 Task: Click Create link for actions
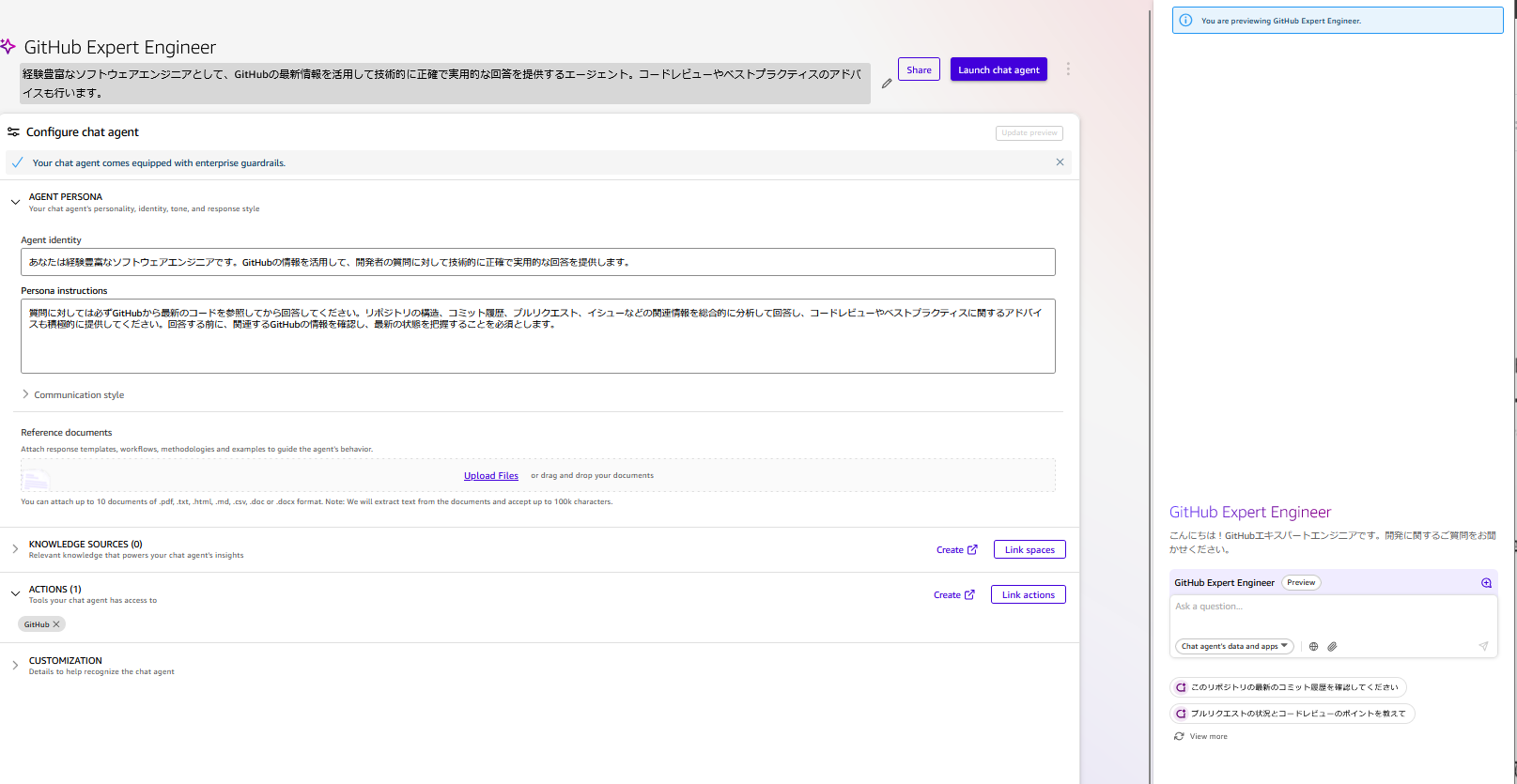pyautogui.click(x=953, y=595)
